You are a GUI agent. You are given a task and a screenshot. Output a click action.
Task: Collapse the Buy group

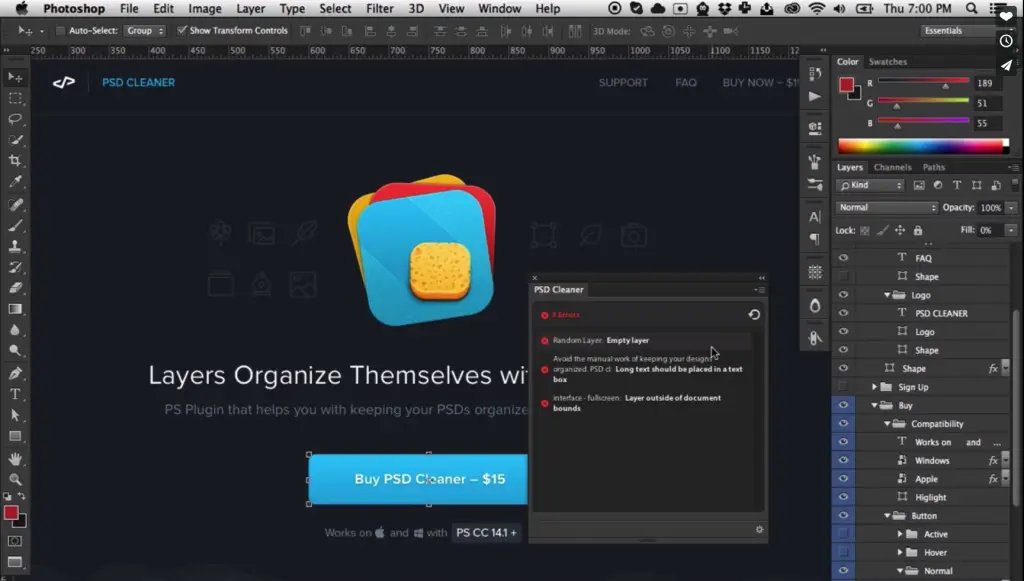(874, 405)
